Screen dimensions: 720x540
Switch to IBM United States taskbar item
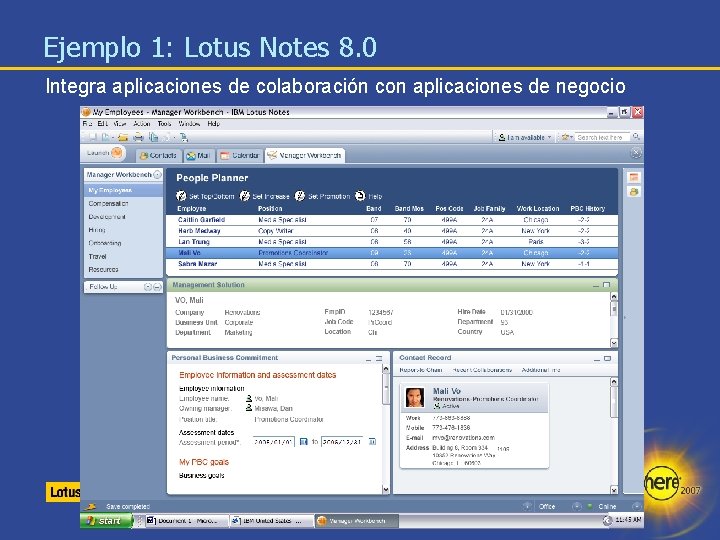(x=271, y=520)
